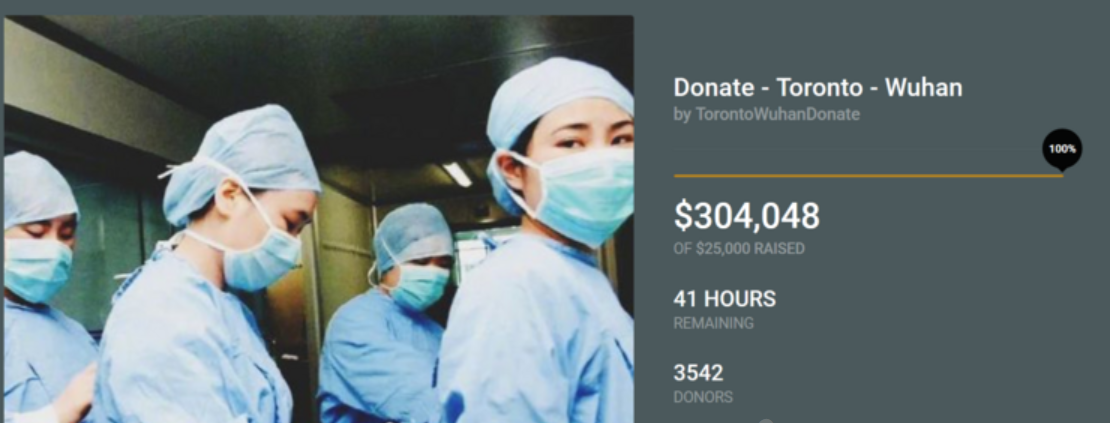The image size is (1110, 423).
Task: Click the 100% progress marker bubble
Action: click(1062, 150)
